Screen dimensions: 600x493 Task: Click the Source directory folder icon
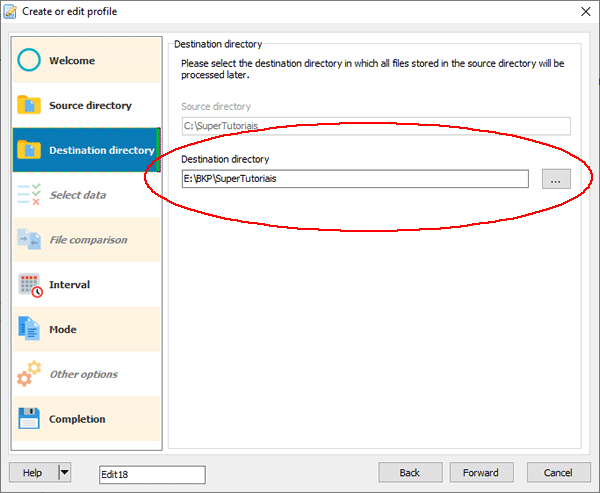(30, 106)
